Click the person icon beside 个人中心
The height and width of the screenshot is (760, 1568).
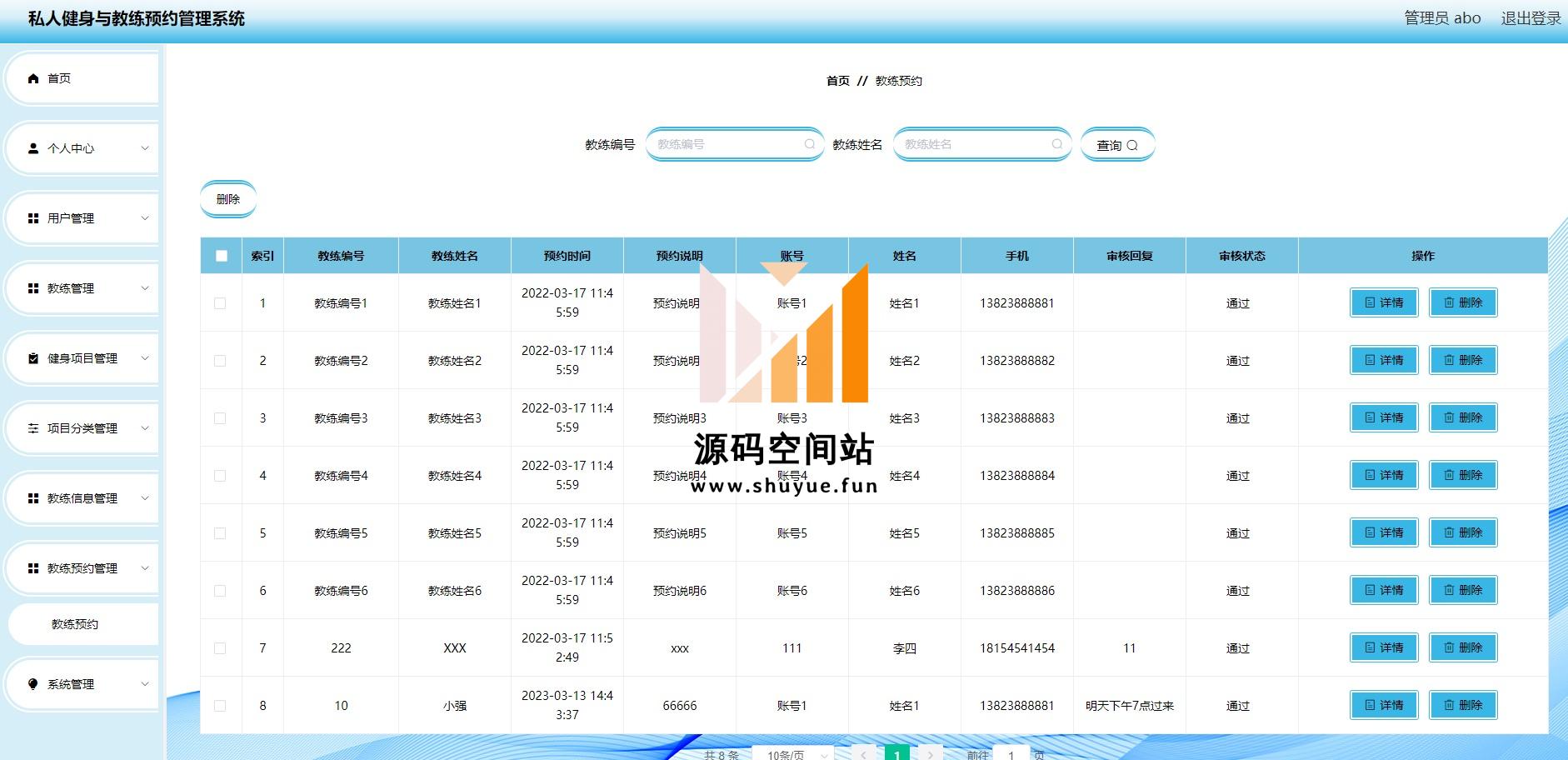pyautogui.click(x=33, y=148)
